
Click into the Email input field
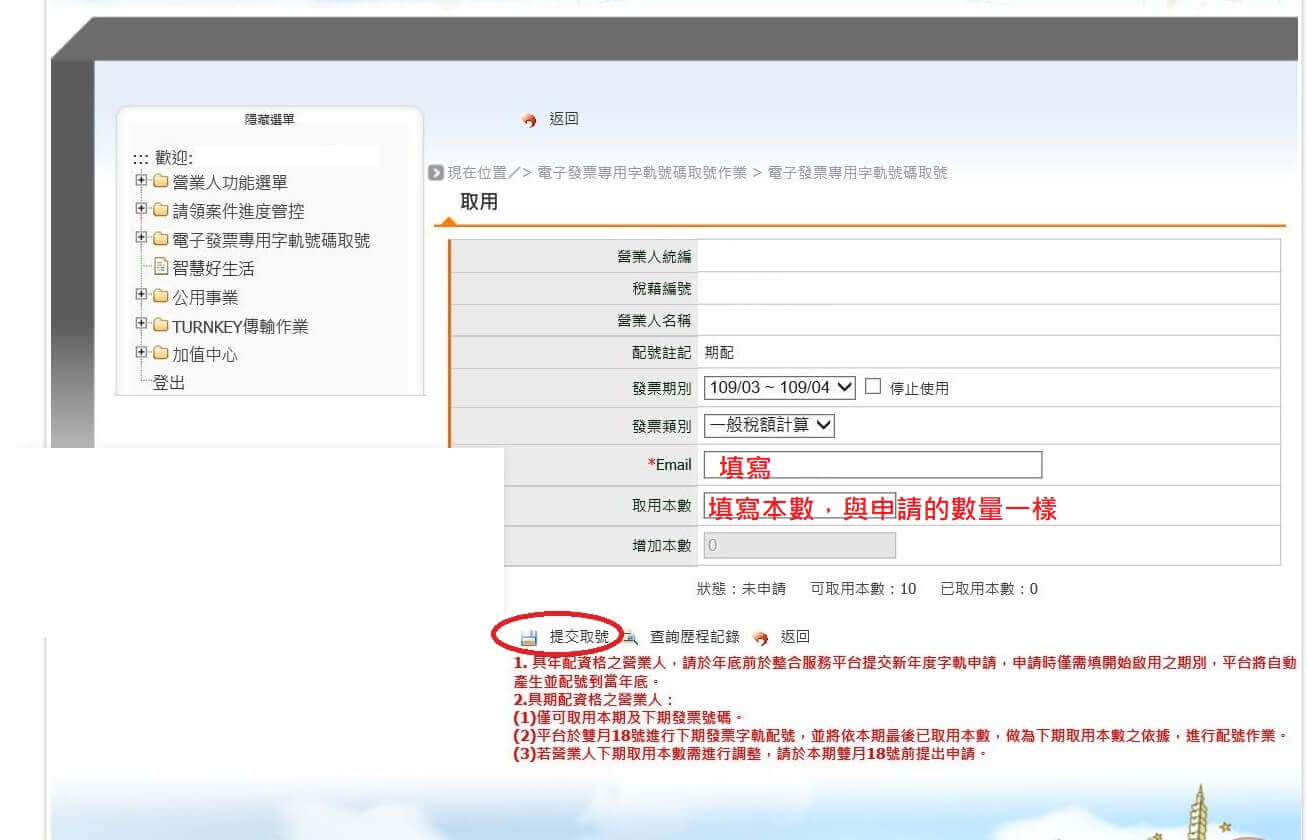[872, 465]
